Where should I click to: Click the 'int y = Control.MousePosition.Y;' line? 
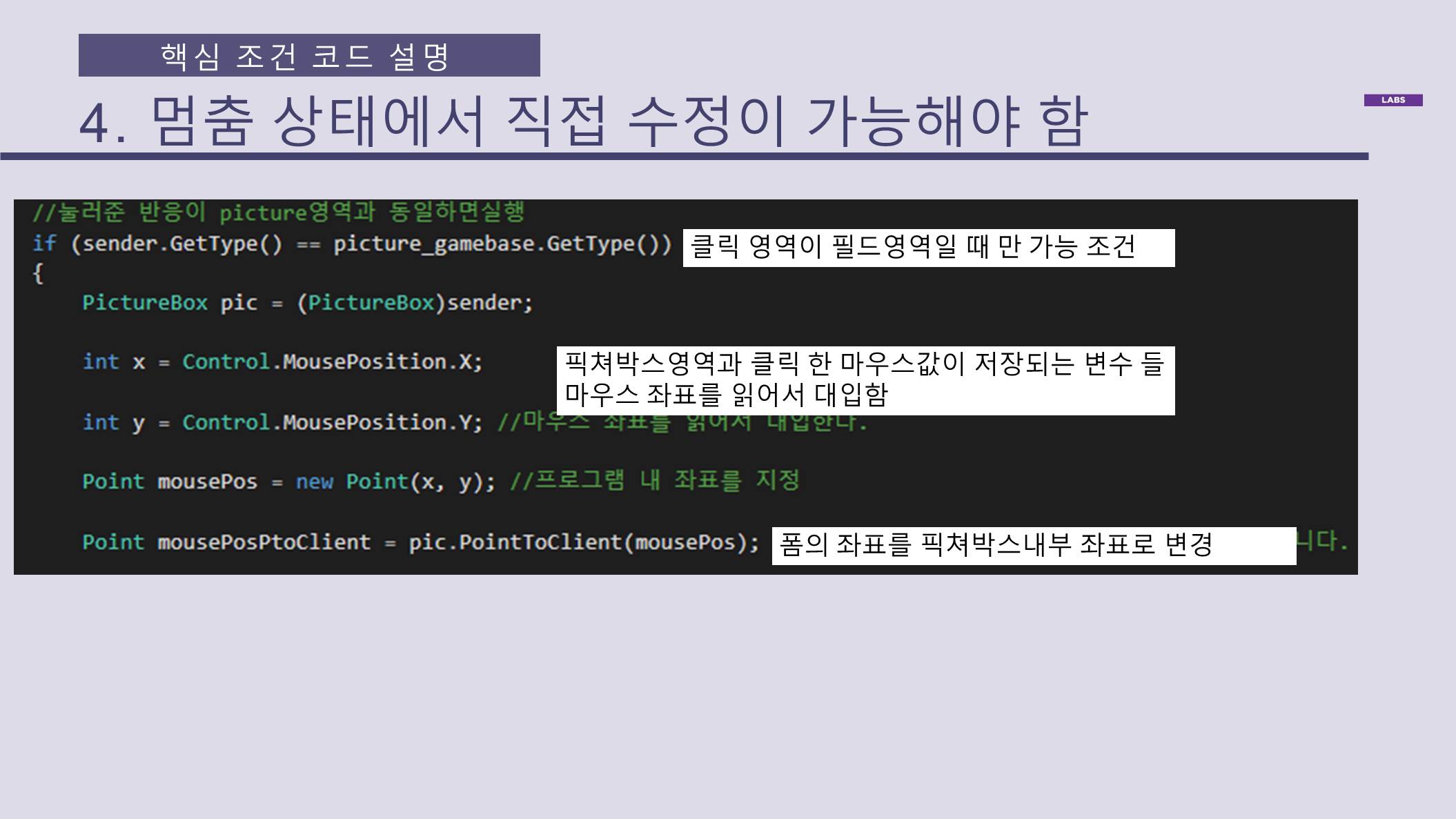click(x=282, y=422)
